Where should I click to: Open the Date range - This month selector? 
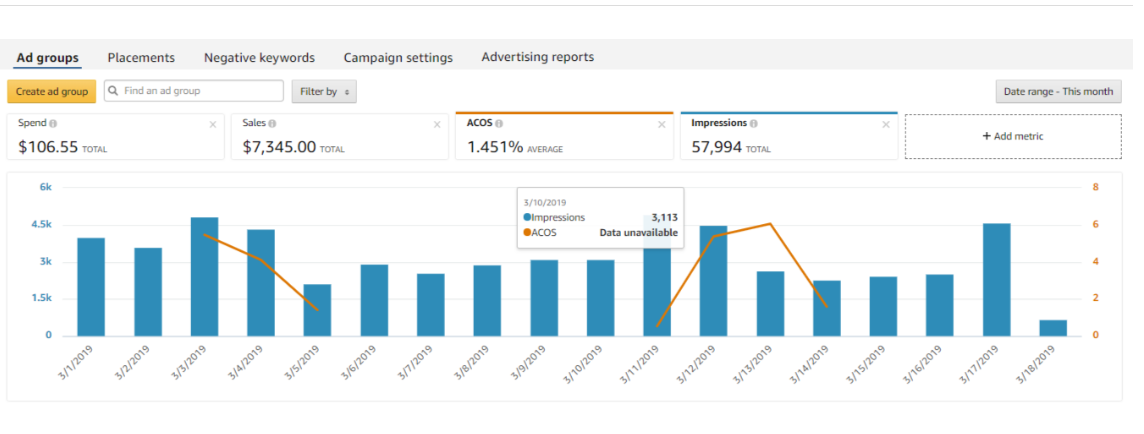[x=1058, y=92]
